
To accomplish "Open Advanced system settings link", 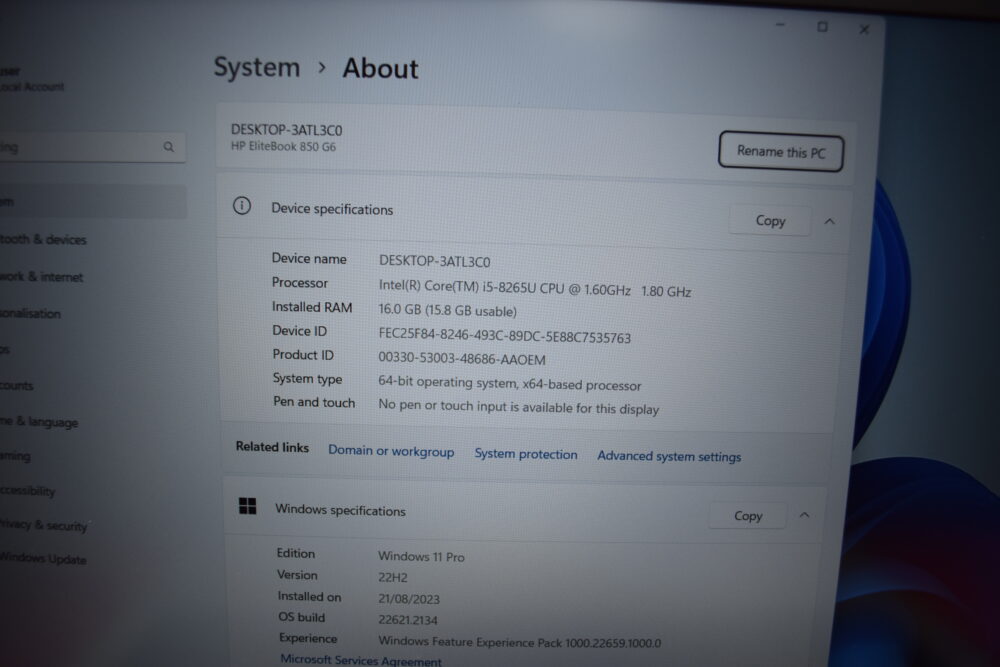I will pos(669,457).
